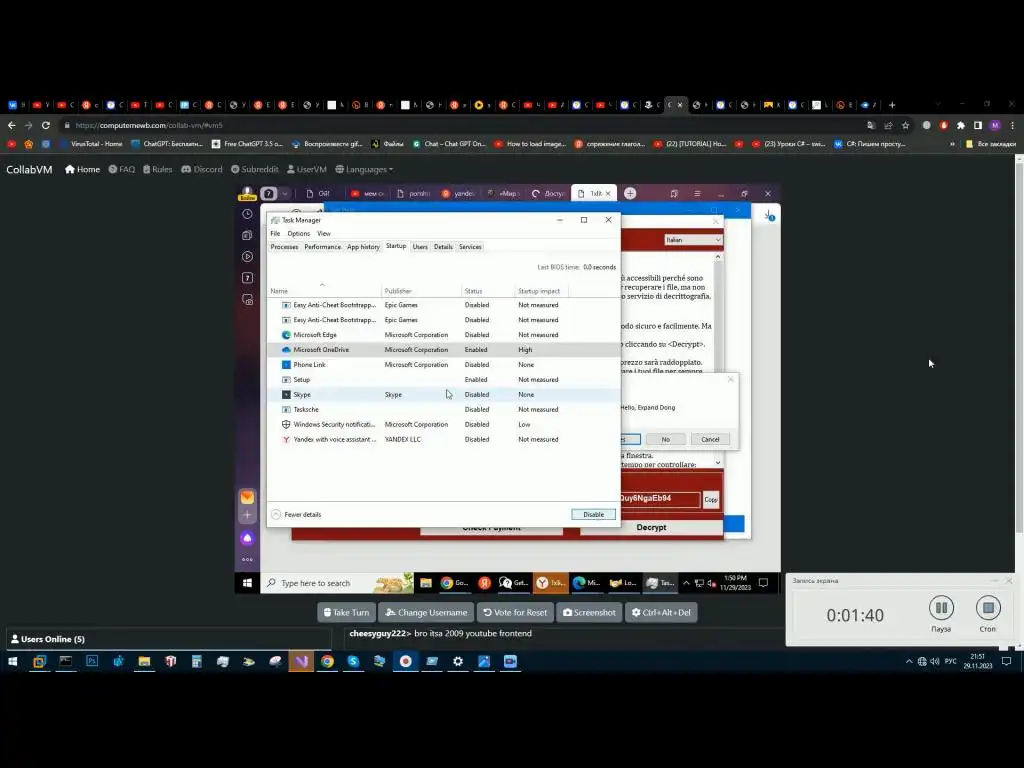1024x768 pixels.
Task: Open Photoshop from the host taskbar
Action: tap(92, 662)
